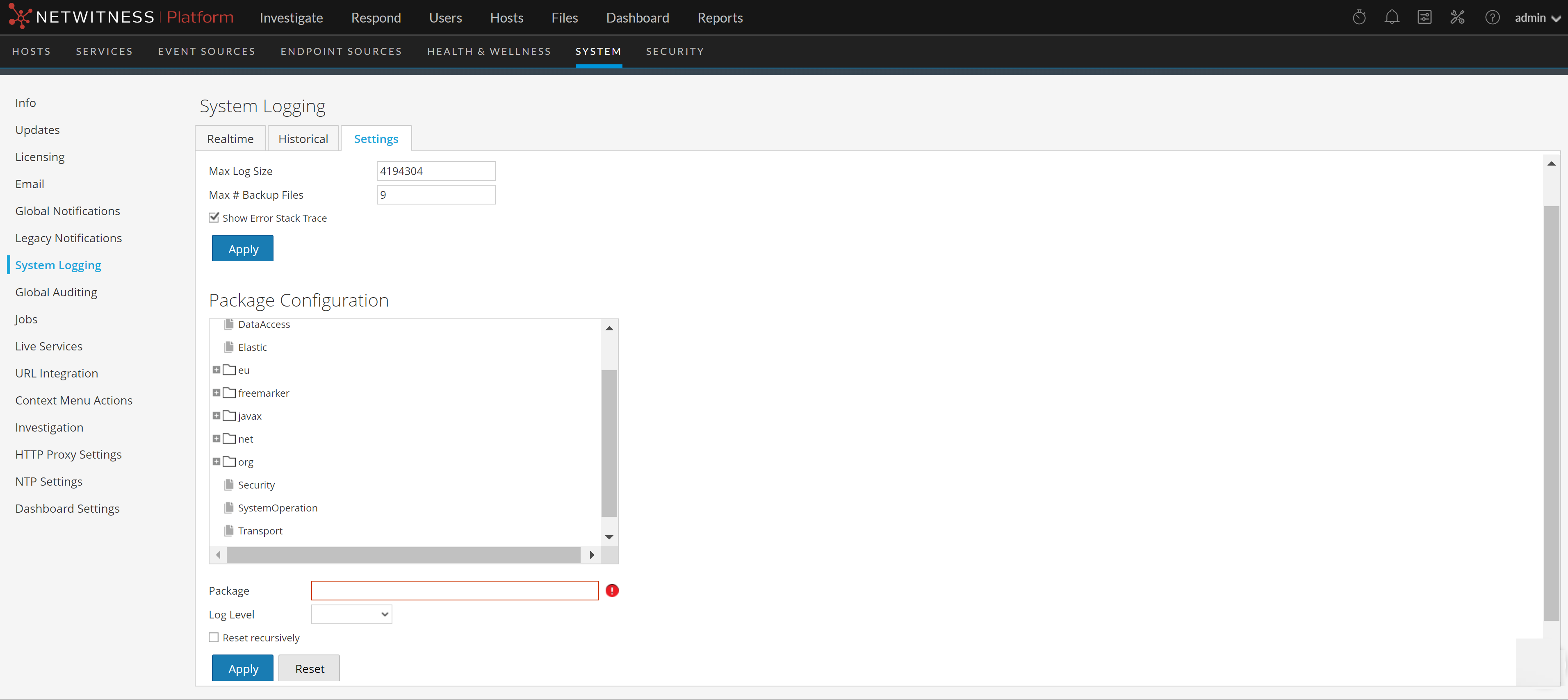Open Health & Wellness menu tab

[488, 52]
